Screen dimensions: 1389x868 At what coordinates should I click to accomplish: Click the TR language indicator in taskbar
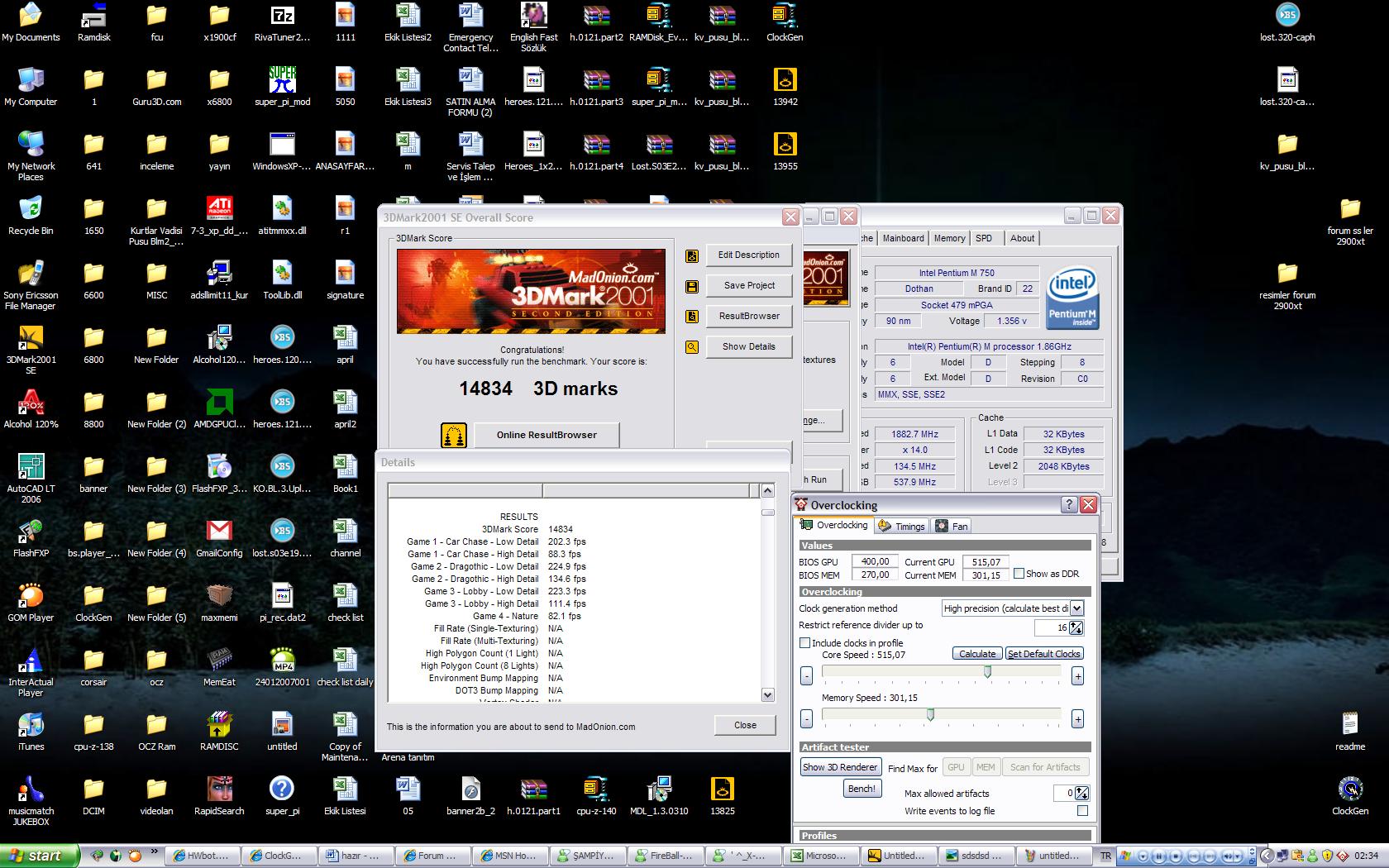tap(1106, 856)
